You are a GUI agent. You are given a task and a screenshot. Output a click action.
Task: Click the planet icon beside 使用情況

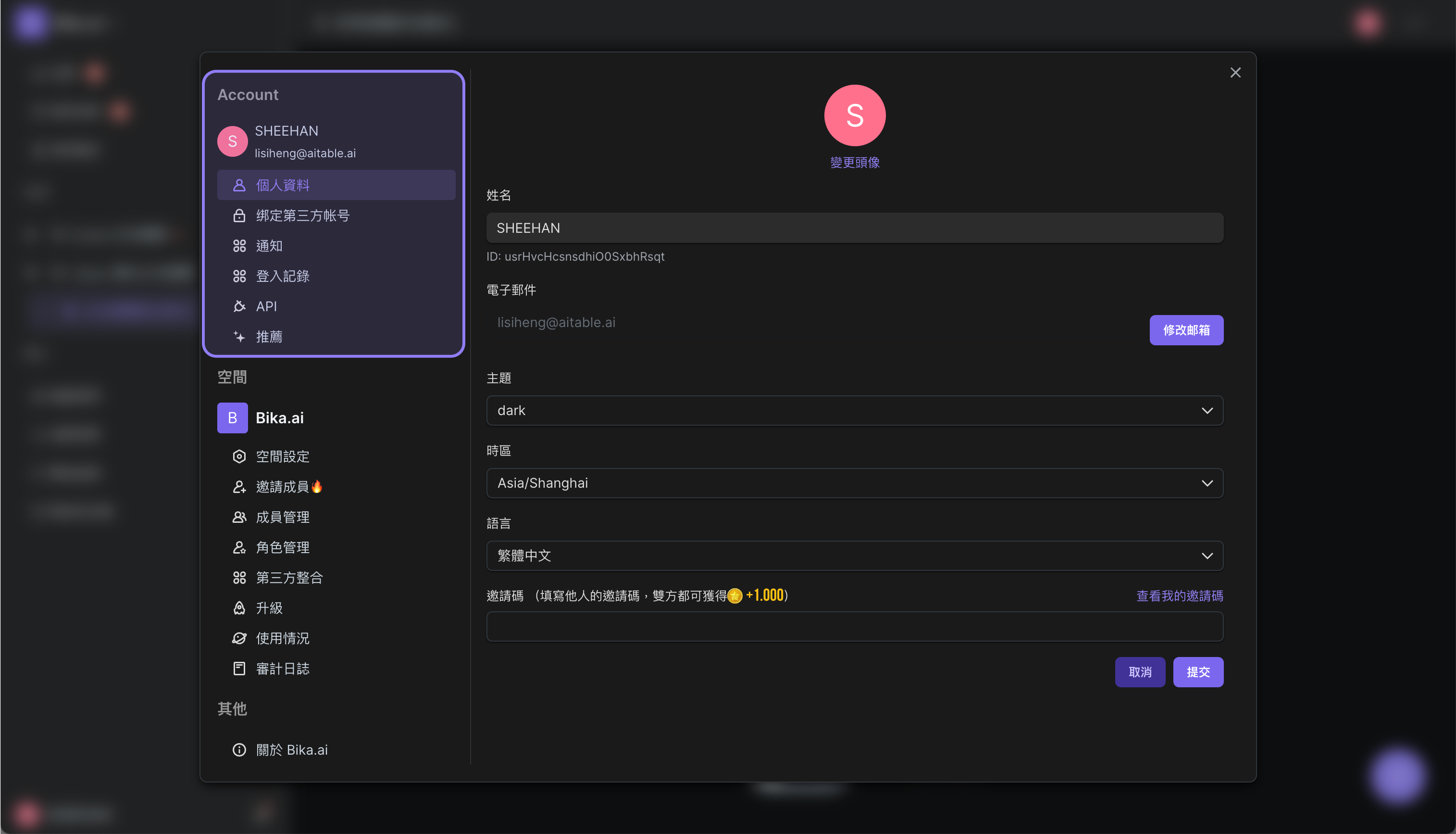(239, 638)
